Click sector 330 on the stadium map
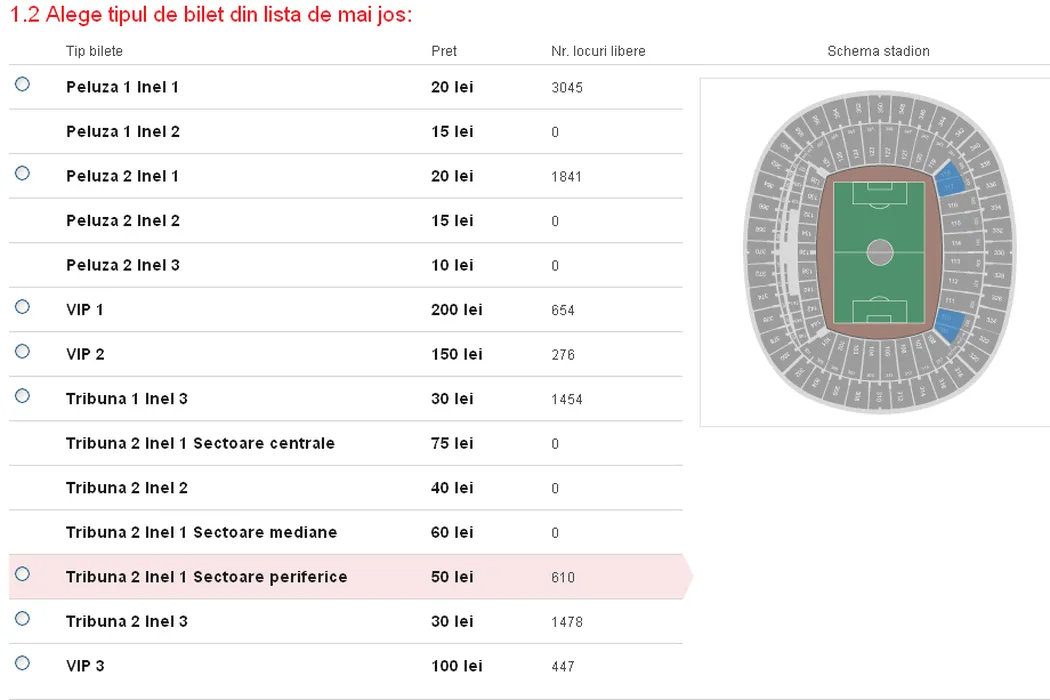 (999, 252)
